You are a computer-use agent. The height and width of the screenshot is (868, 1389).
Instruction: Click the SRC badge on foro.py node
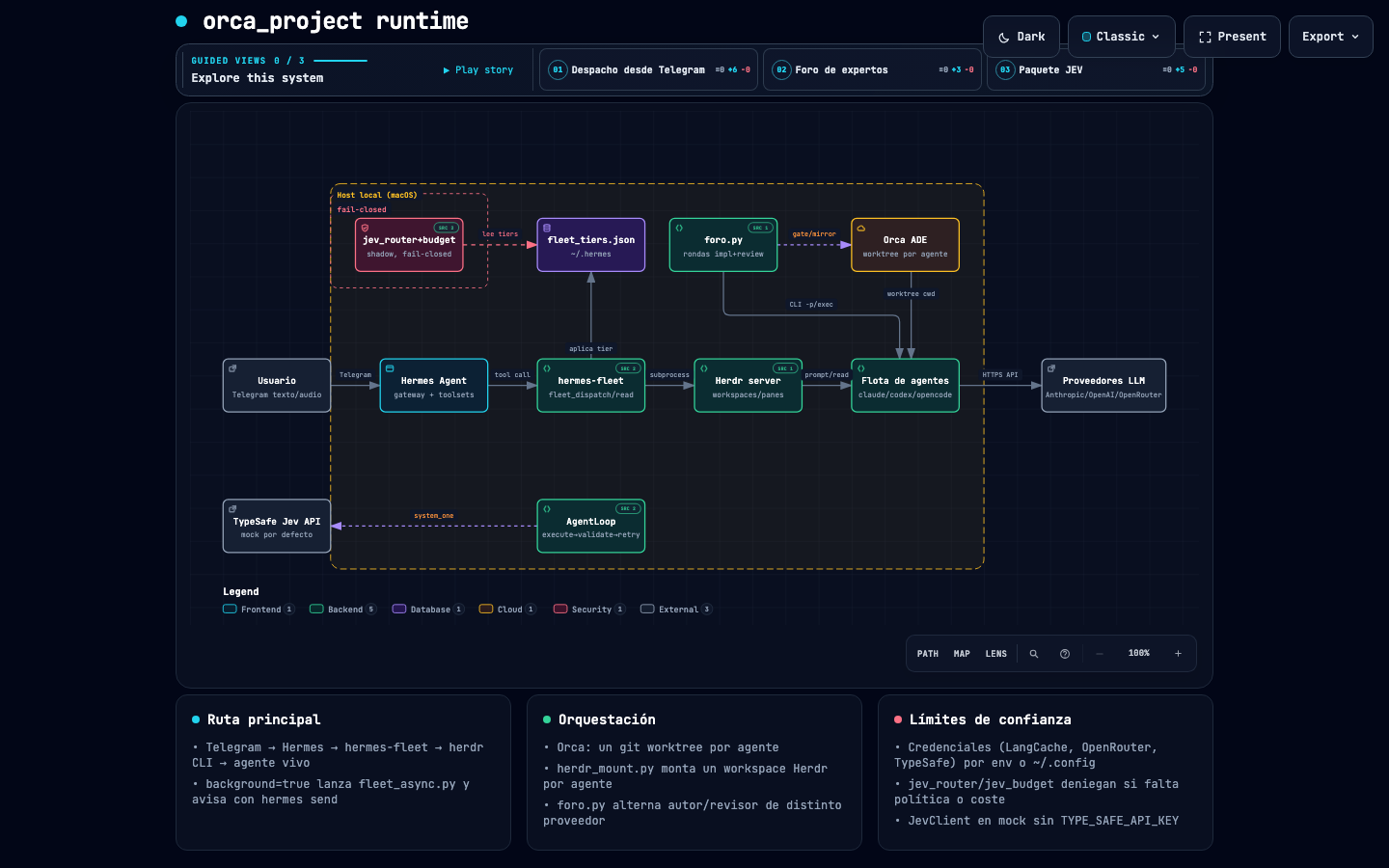pyautogui.click(x=760, y=229)
